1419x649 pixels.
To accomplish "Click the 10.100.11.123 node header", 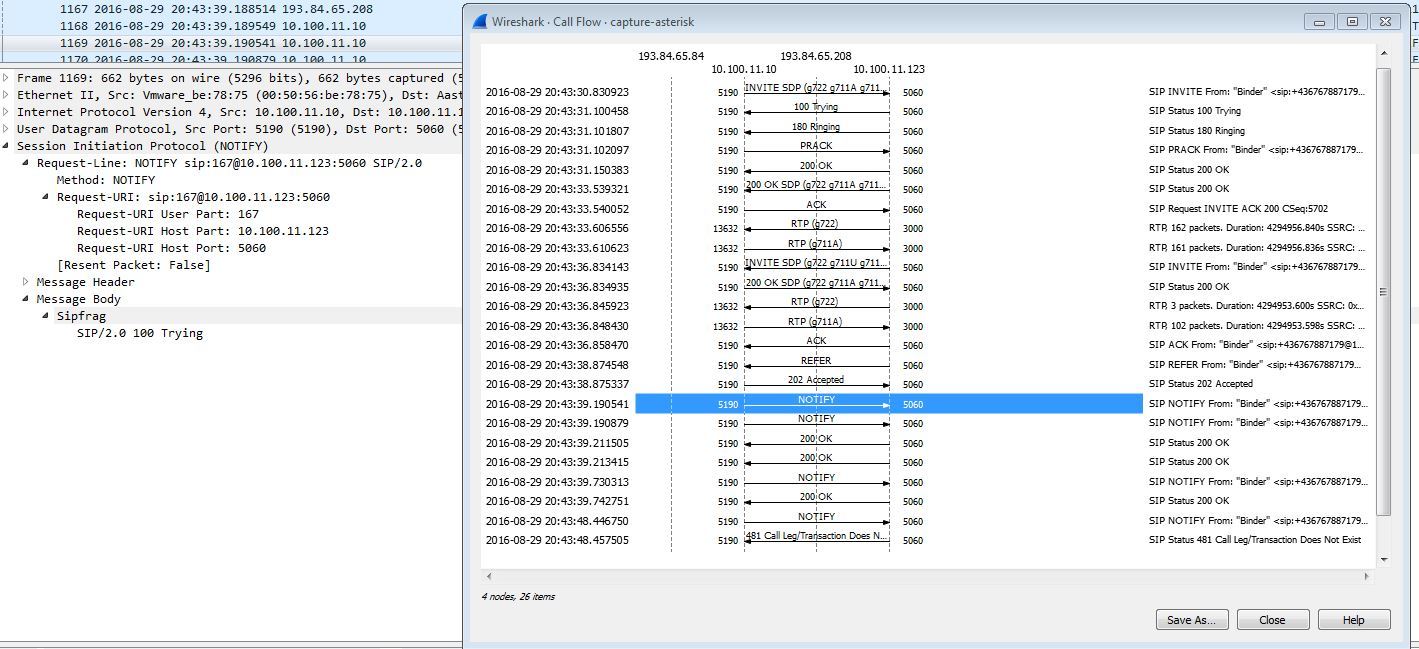I will point(889,69).
